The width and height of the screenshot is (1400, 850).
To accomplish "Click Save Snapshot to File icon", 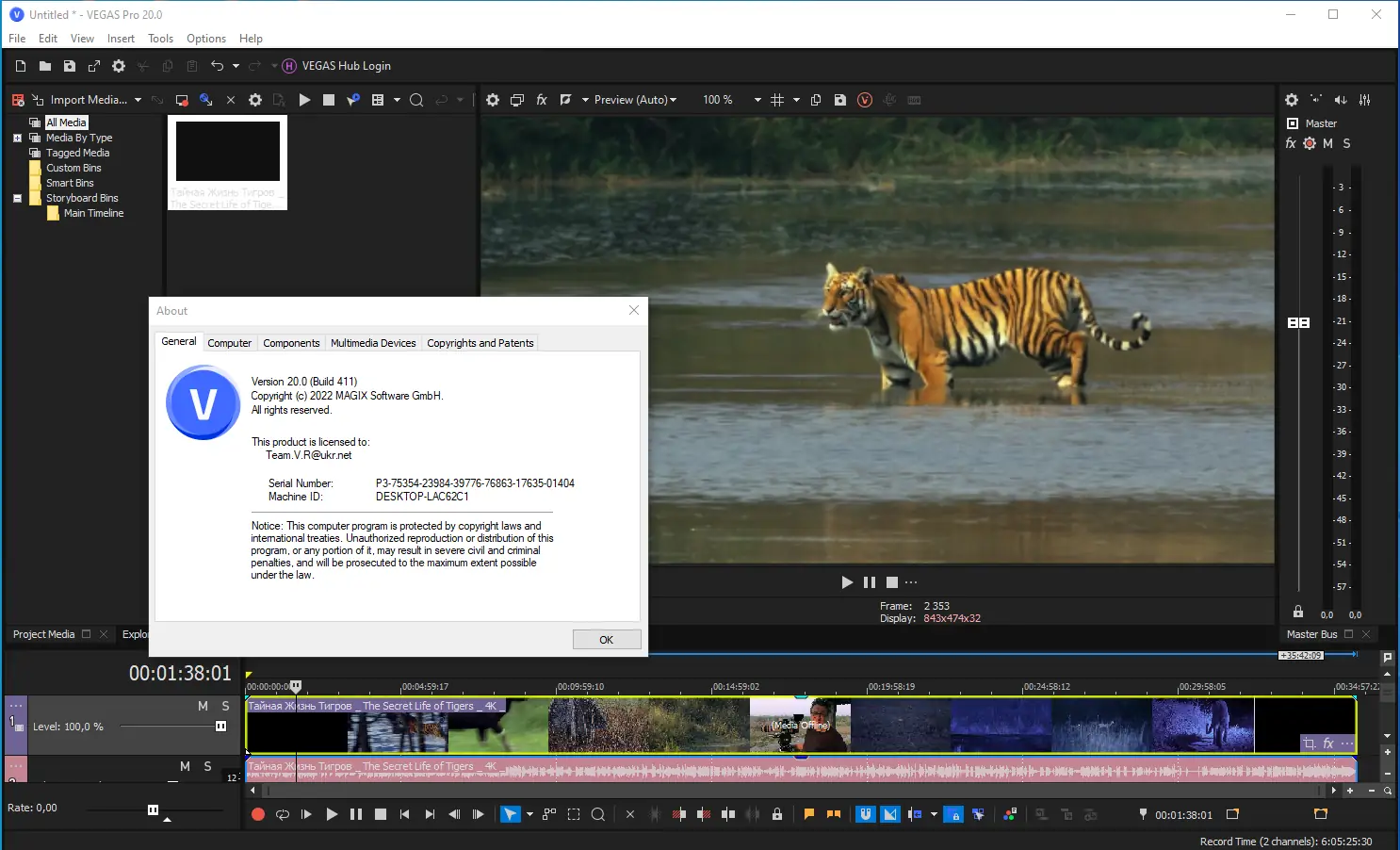I will point(840,100).
